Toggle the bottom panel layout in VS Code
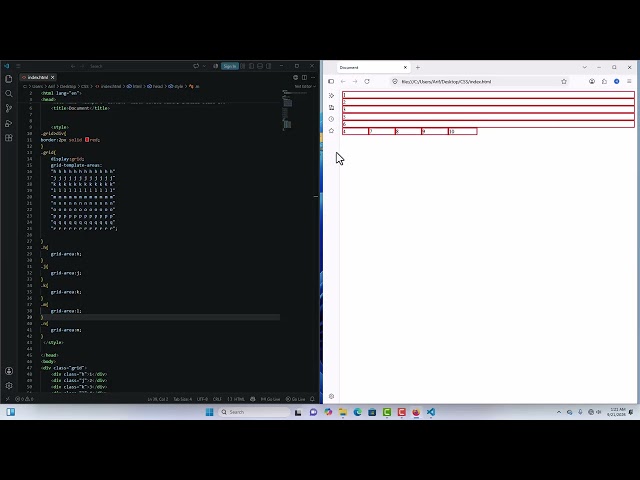Viewport: 640px width, 480px height. point(260,66)
